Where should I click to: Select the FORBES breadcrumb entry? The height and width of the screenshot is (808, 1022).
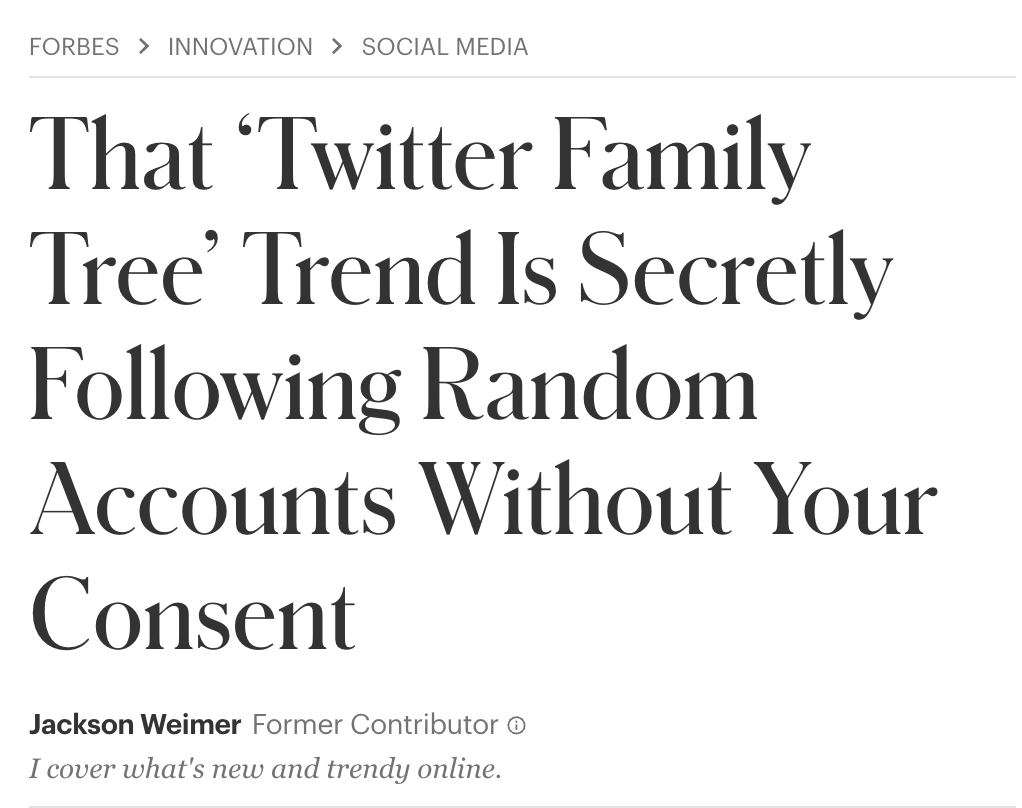(x=74, y=46)
